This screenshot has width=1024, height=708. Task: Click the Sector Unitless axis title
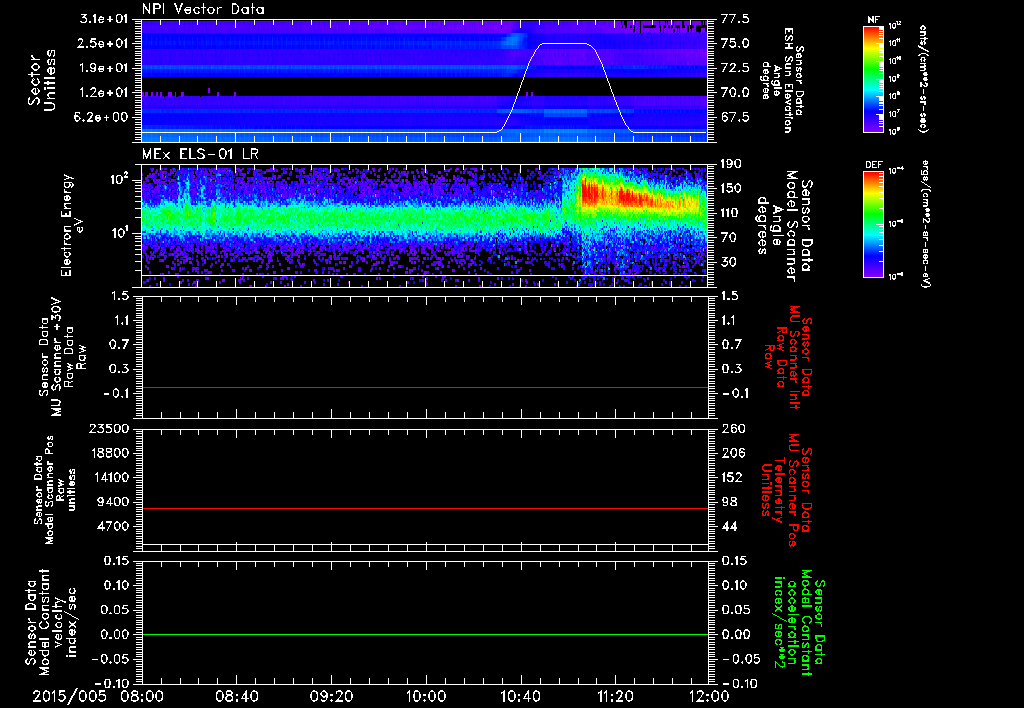pyautogui.click(x=42, y=79)
